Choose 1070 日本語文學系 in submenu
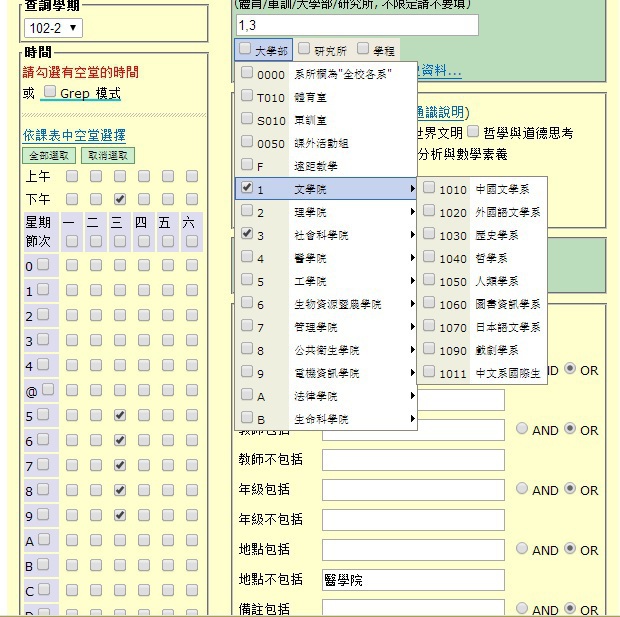 (482, 327)
